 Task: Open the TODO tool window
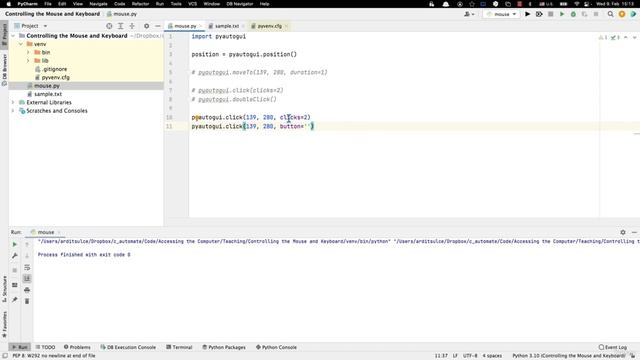(x=45, y=347)
